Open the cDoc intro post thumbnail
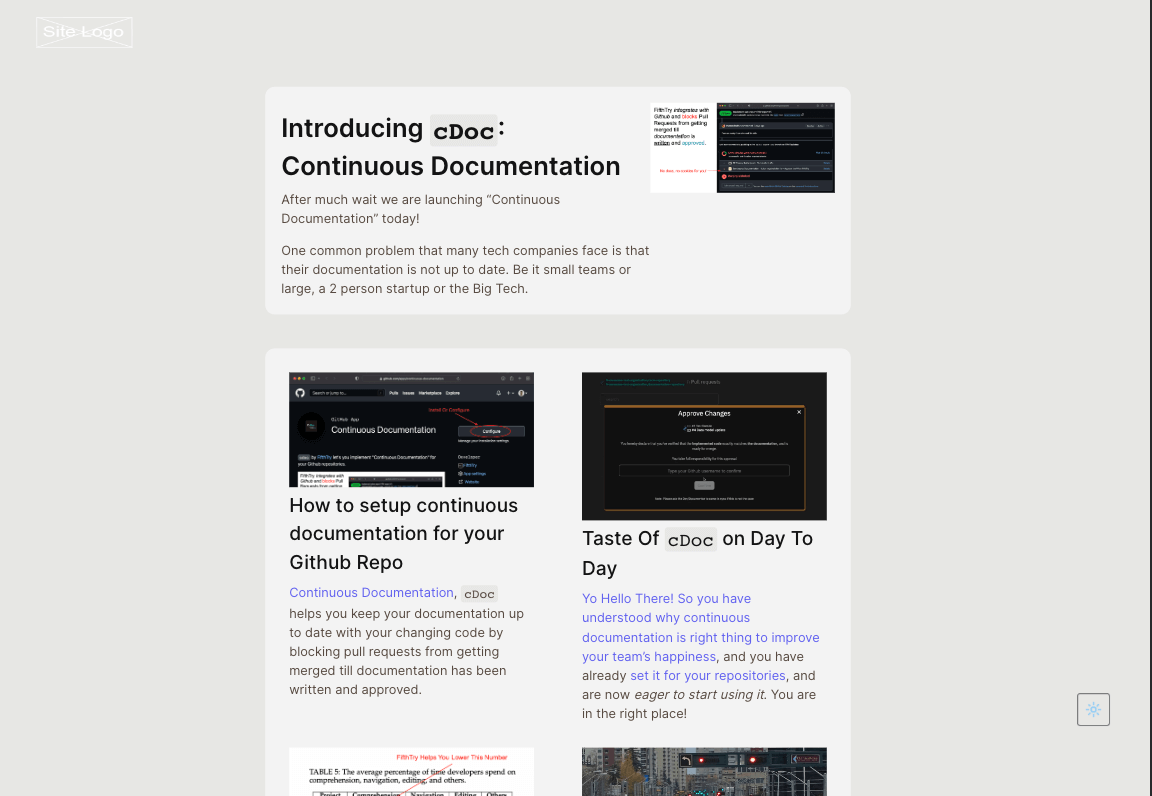Image resolution: width=1152 pixels, height=796 pixels. click(742, 148)
